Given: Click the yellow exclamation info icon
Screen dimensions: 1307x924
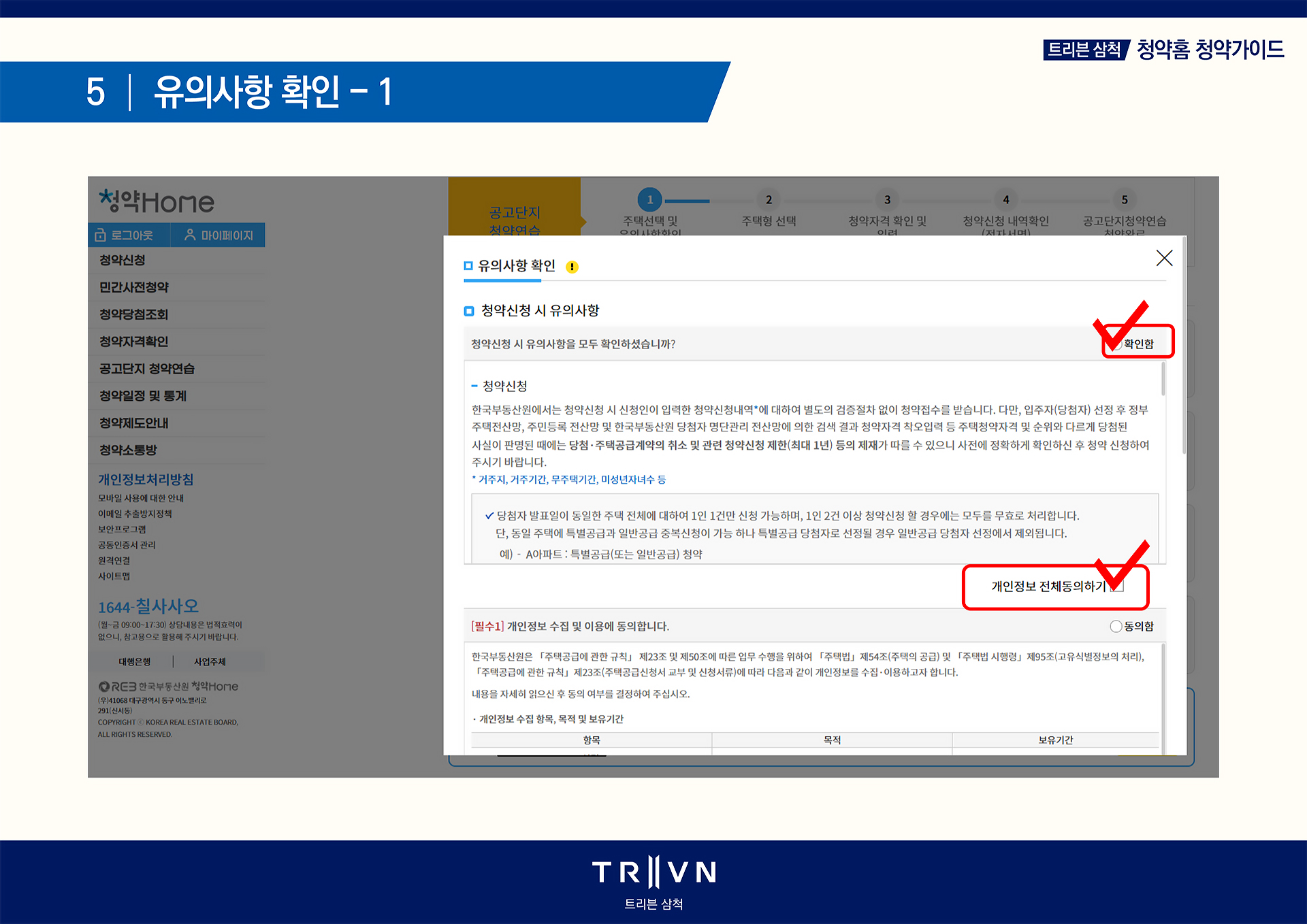Looking at the screenshot, I should coord(572,267).
